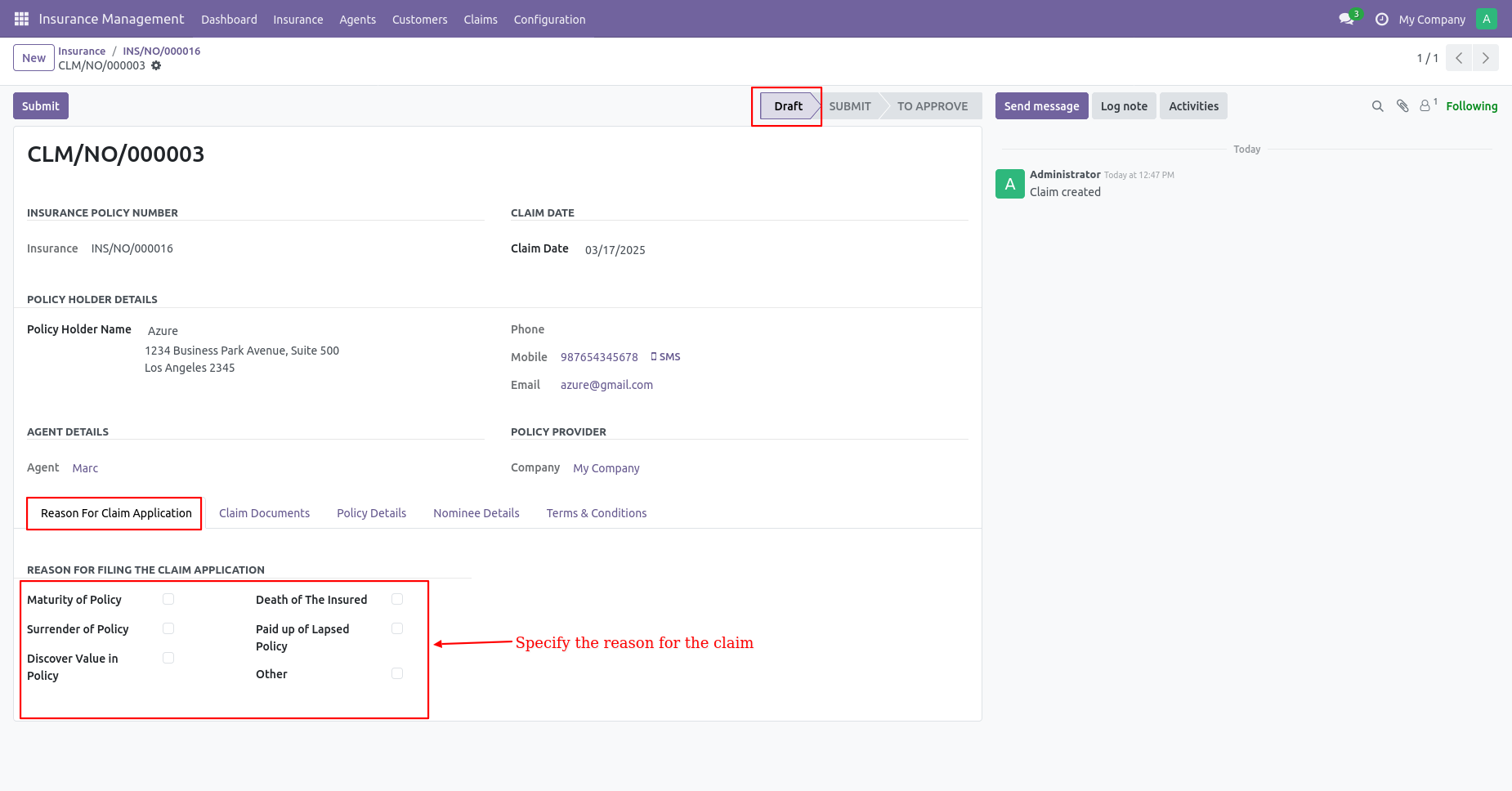Switch to Reason For Claim Application tab
The height and width of the screenshot is (791, 1512).
pyautogui.click(x=116, y=513)
